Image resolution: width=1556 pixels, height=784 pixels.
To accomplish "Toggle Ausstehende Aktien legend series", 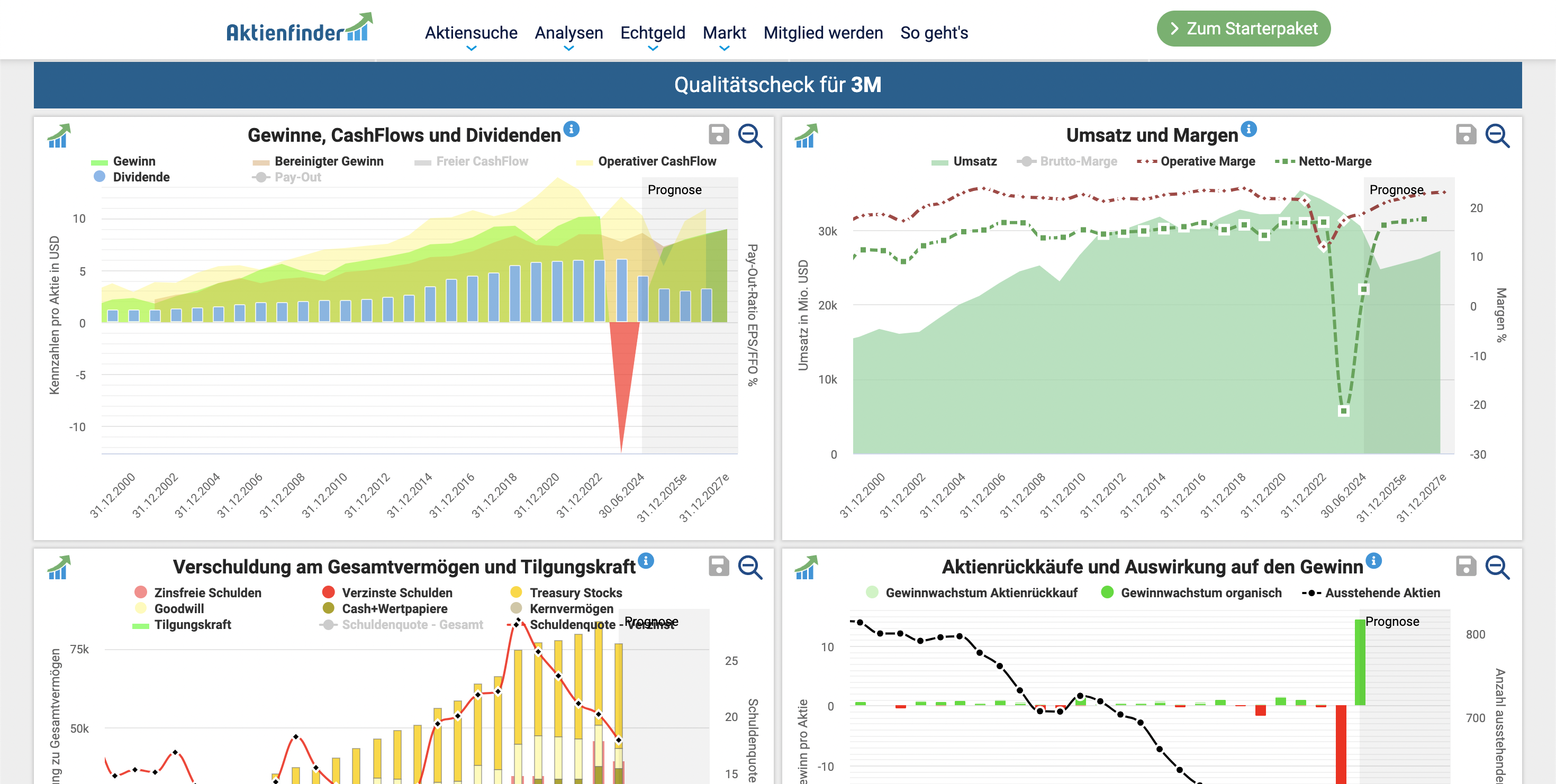I will click(1371, 592).
